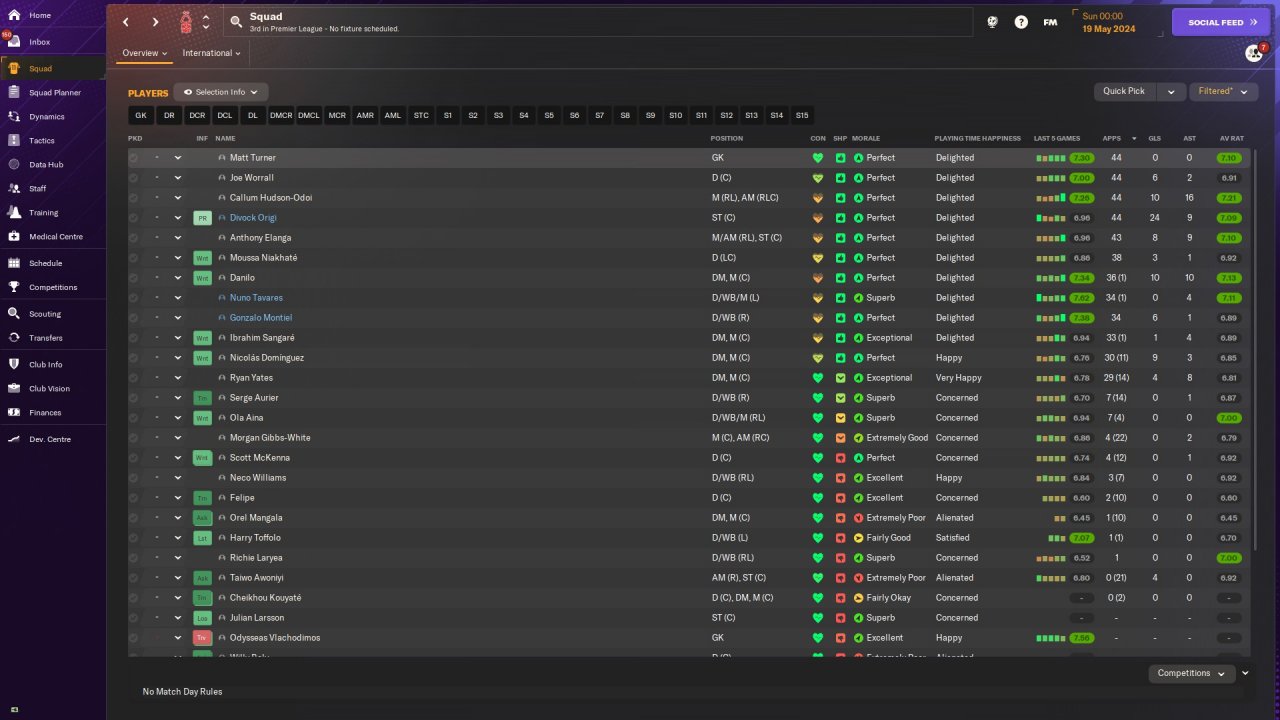This screenshot has width=1280, height=720.
Task: Open the help question mark icon
Action: click(1021, 22)
